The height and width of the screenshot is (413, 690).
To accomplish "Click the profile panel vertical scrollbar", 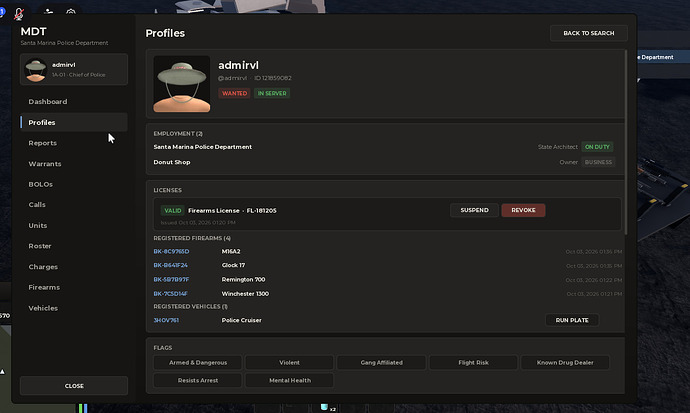I will (x=626, y=142).
